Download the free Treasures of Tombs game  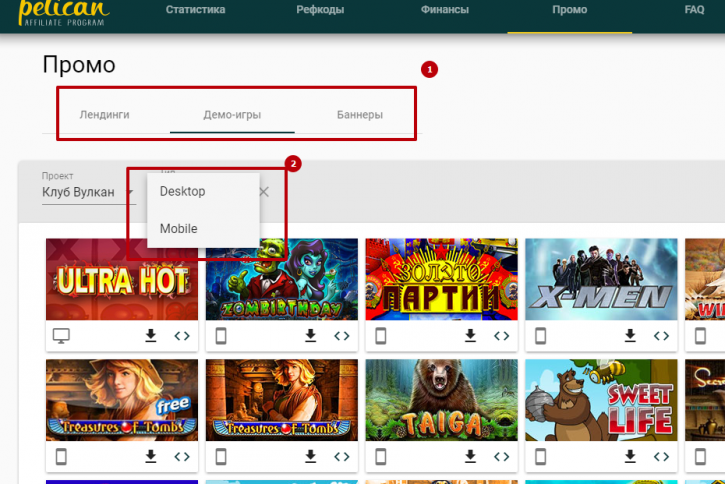(x=151, y=457)
